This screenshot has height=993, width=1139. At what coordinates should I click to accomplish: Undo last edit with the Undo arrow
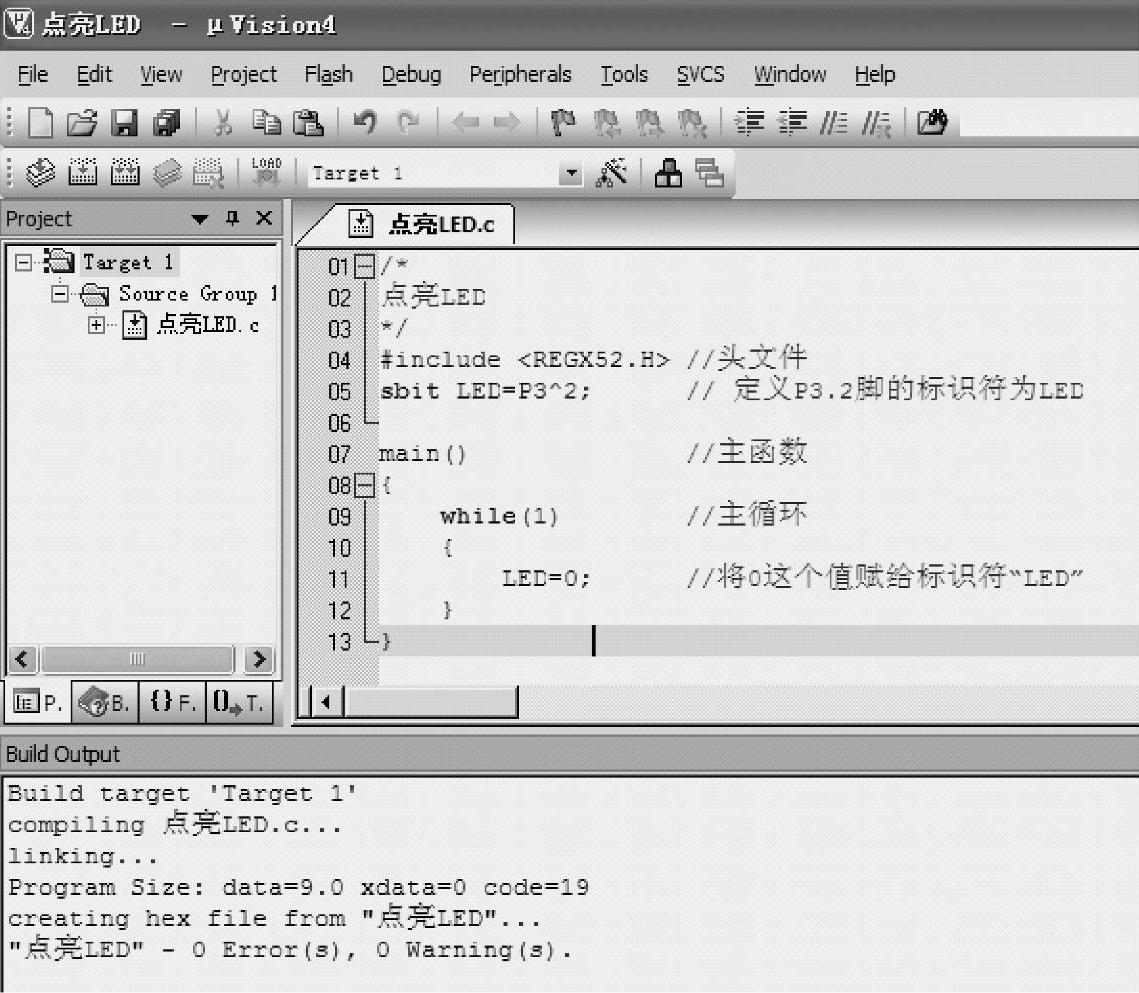pyautogui.click(x=365, y=123)
